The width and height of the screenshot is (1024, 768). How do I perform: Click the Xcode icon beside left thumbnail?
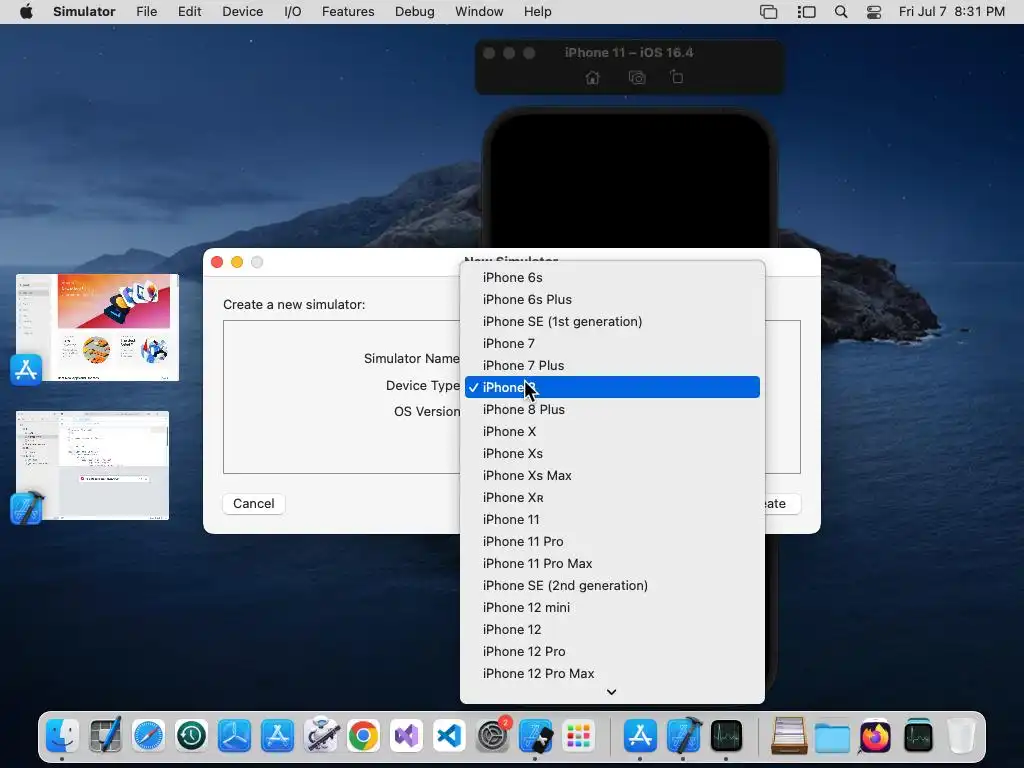27,508
